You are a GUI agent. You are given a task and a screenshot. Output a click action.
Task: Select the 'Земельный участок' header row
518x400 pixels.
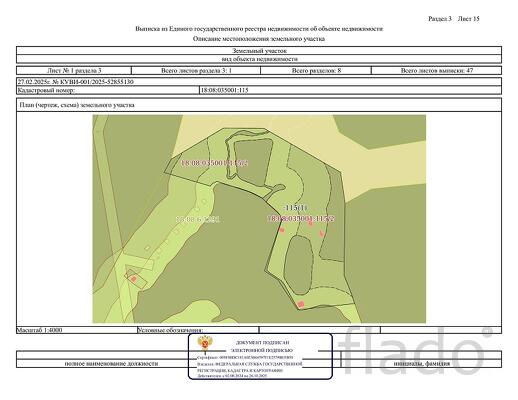[x=259, y=51]
